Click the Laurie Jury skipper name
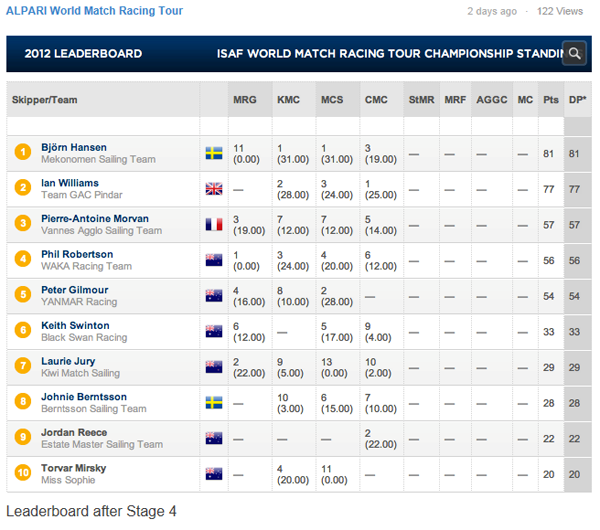This screenshot has height=530, width=600. coord(68,361)
